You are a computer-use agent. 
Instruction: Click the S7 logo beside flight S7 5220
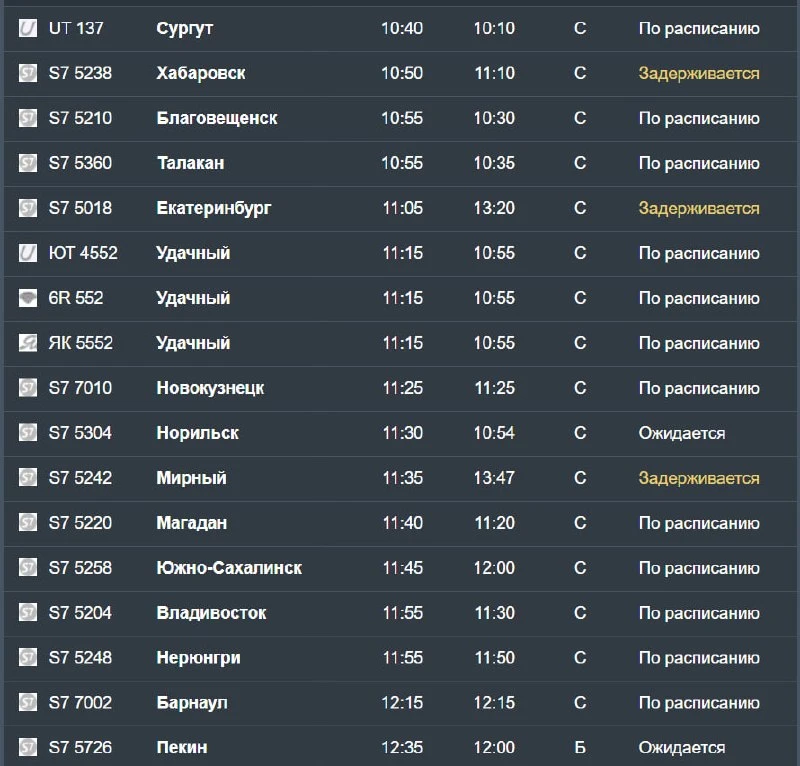tap(28, 522)
